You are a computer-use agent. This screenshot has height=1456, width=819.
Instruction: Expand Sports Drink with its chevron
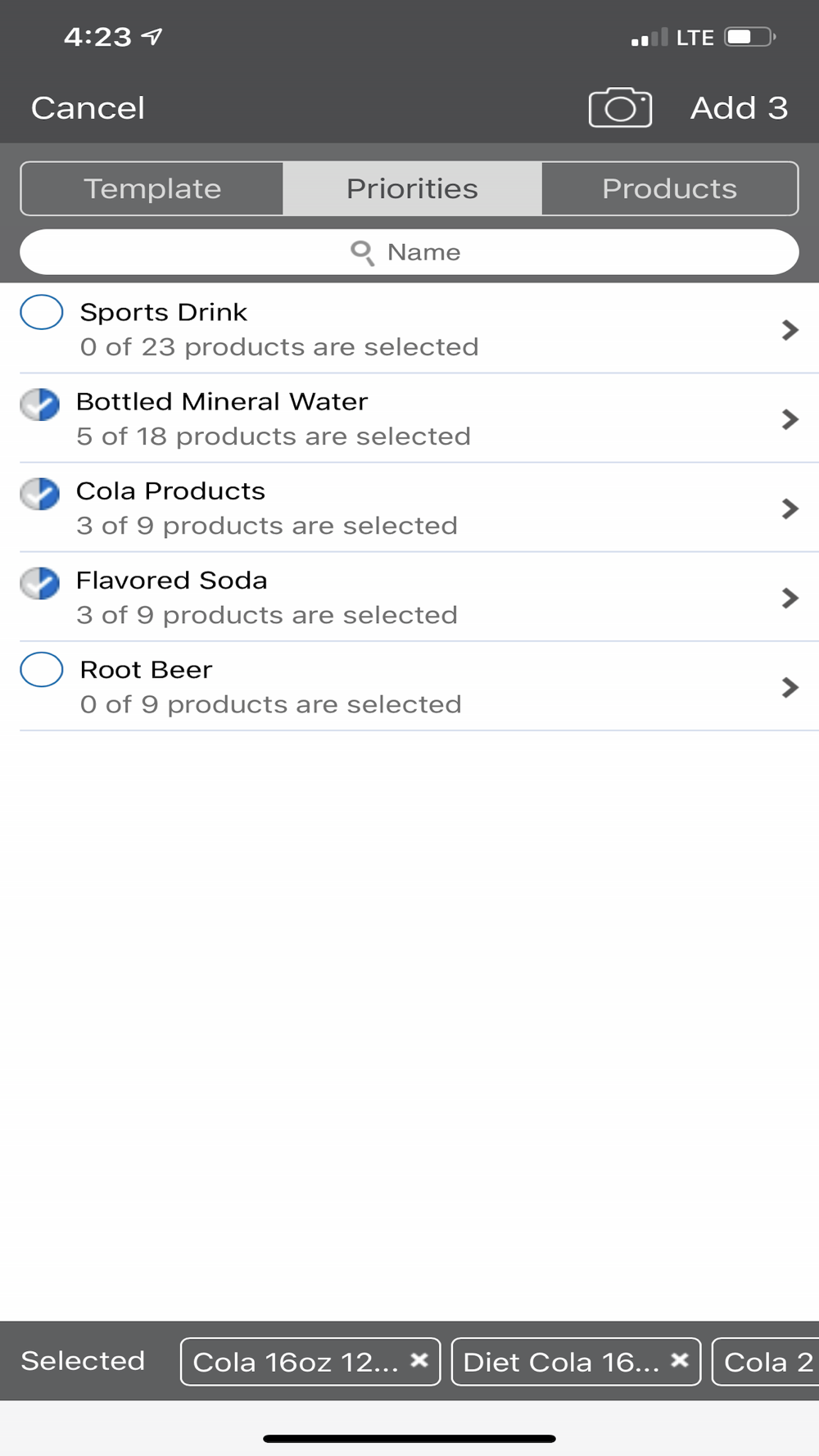tap(790, 330)
